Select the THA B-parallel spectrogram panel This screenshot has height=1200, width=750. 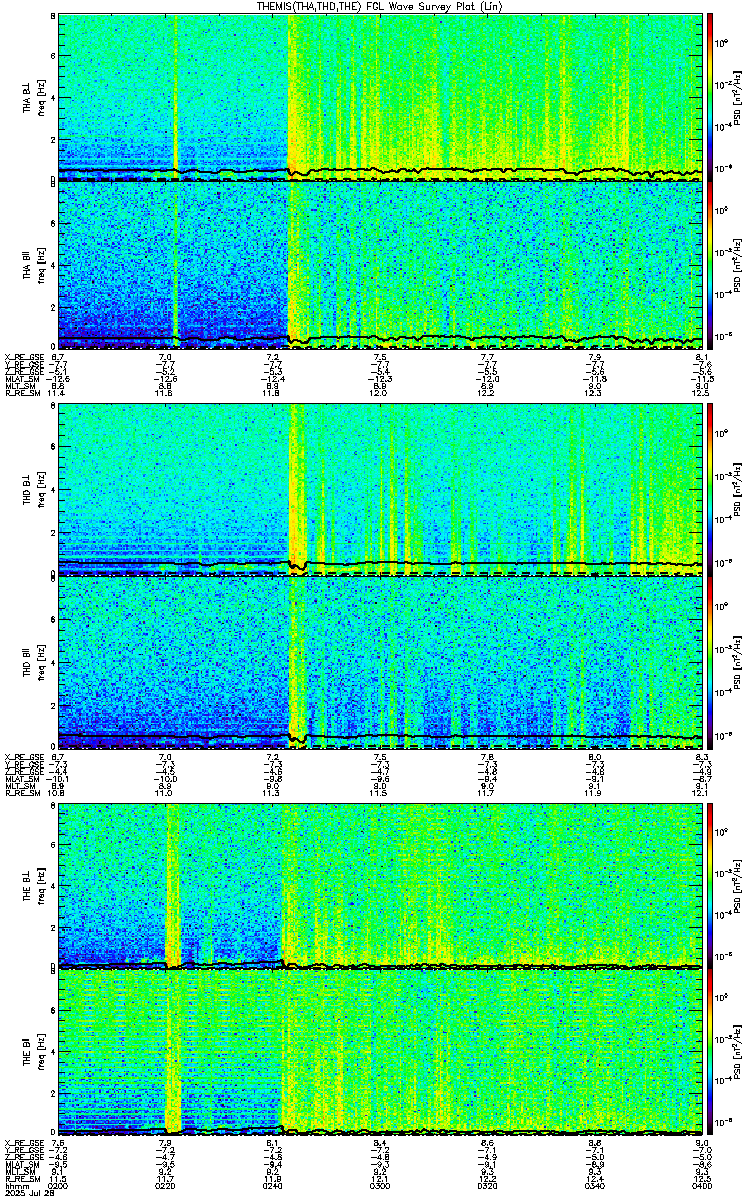[380, 263]
